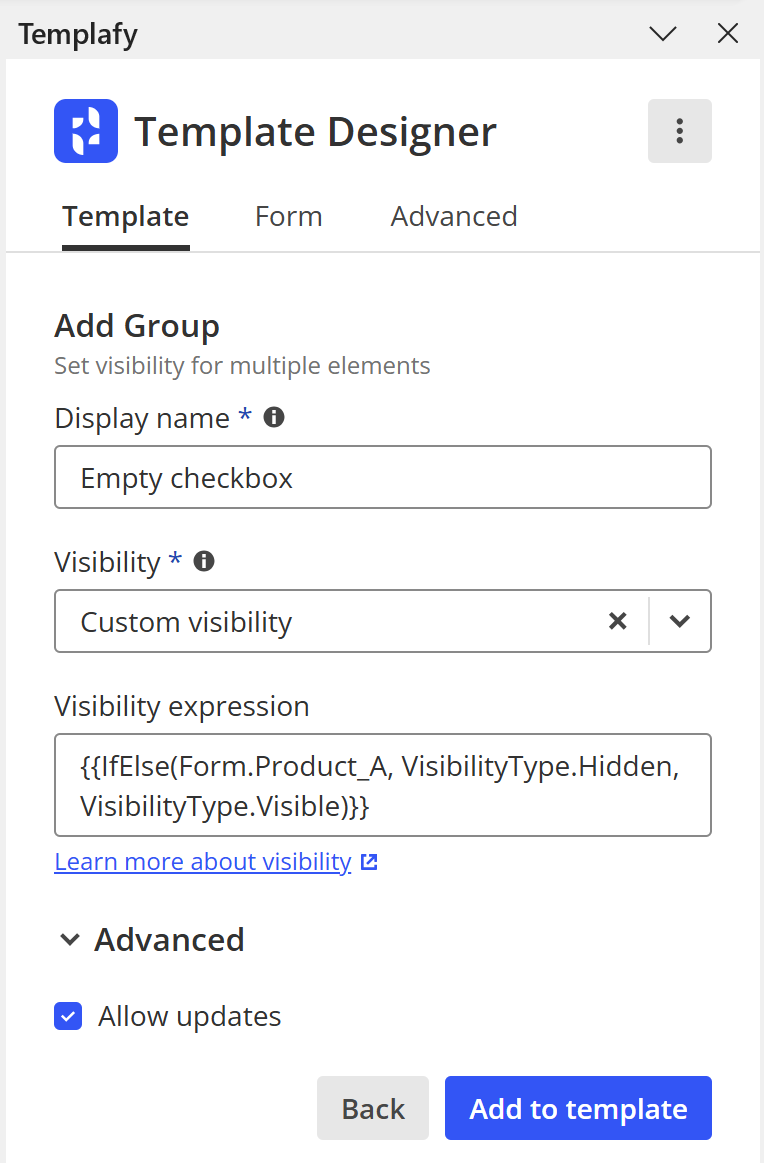Switch to the Template tab
Screen dimensions: 764x1163
(125, 217)
